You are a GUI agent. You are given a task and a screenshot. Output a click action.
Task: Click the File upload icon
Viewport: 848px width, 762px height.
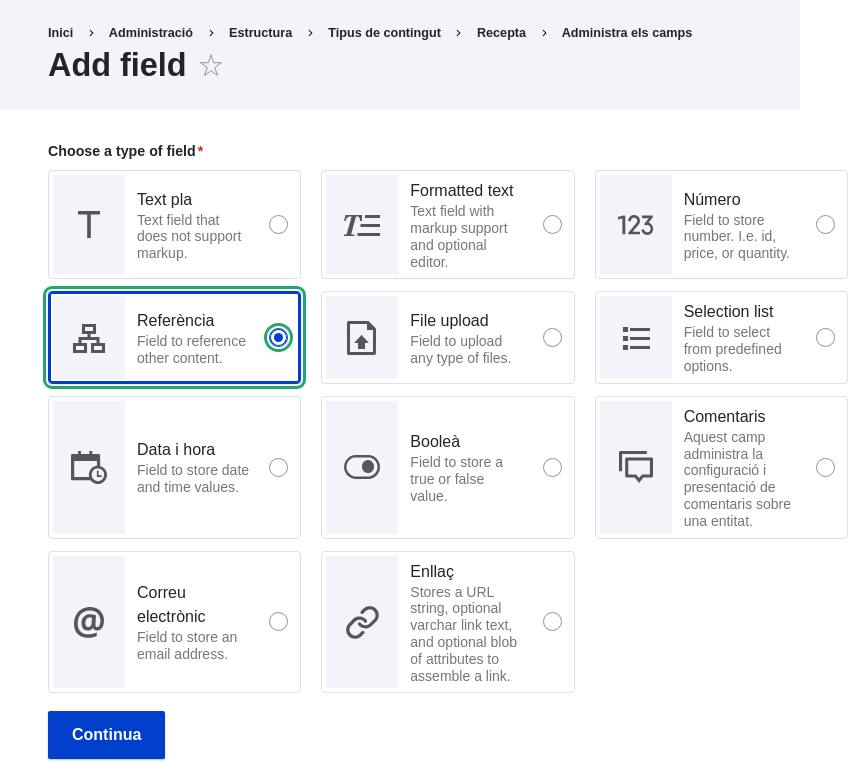click(x=362, y=337)
